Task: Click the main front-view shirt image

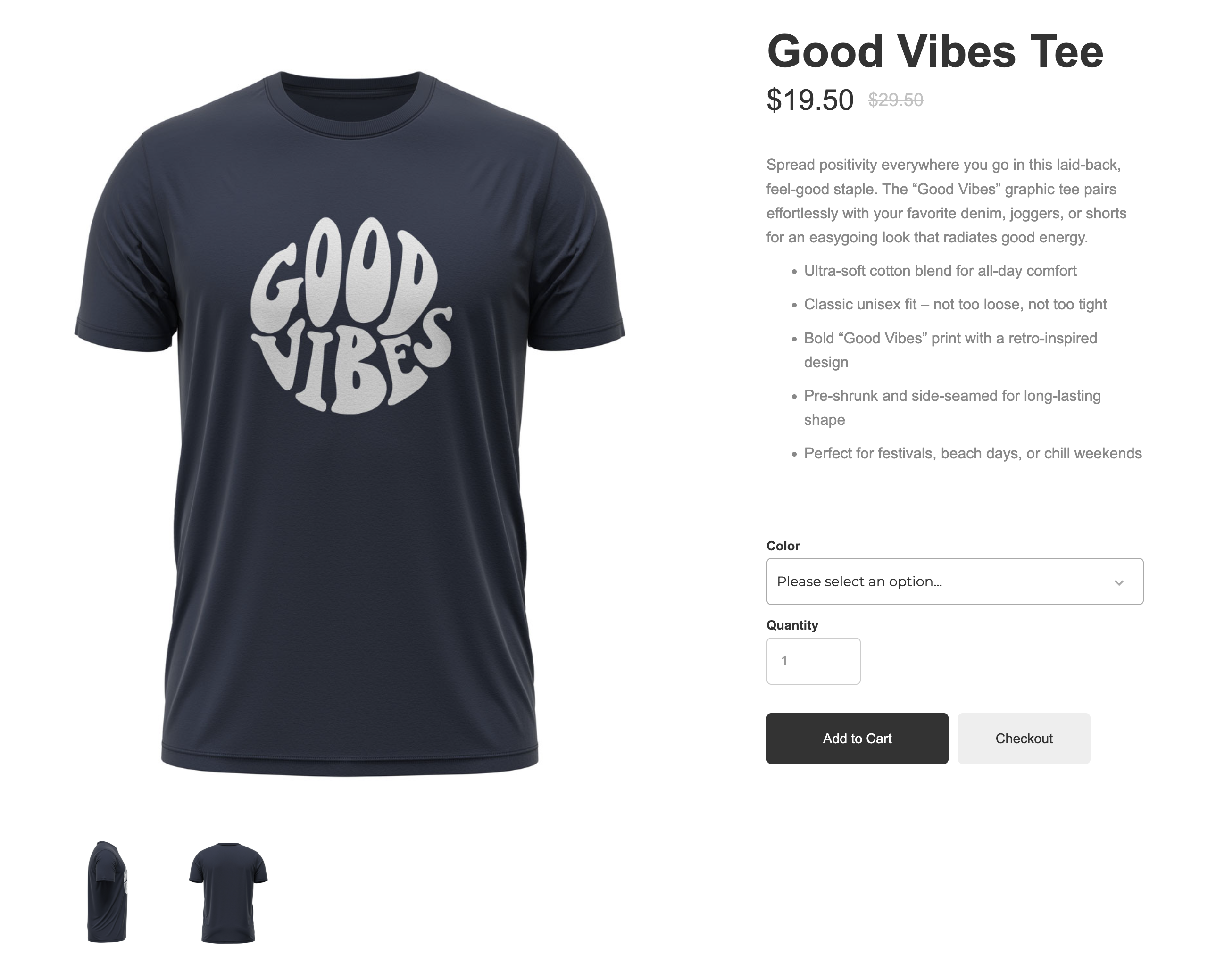Action: (x=350, y=424)
